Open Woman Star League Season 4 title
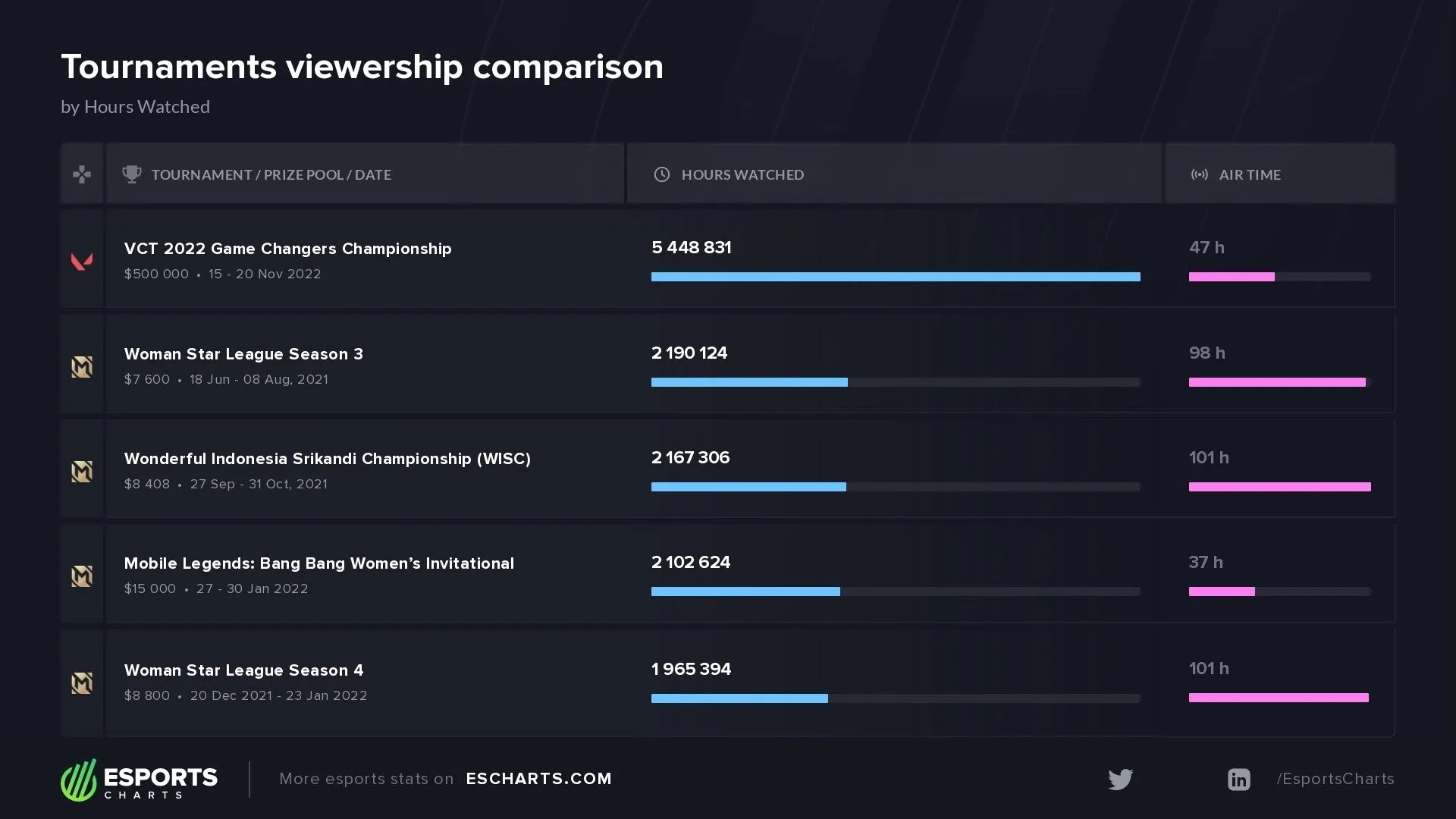1456x819 pixels. coord(243,670)
